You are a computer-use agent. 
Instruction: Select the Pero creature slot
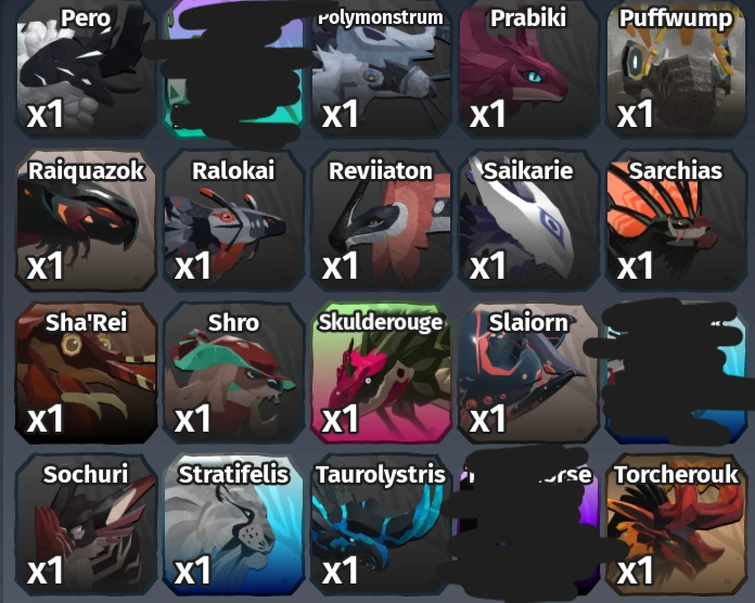coord(86,68)
